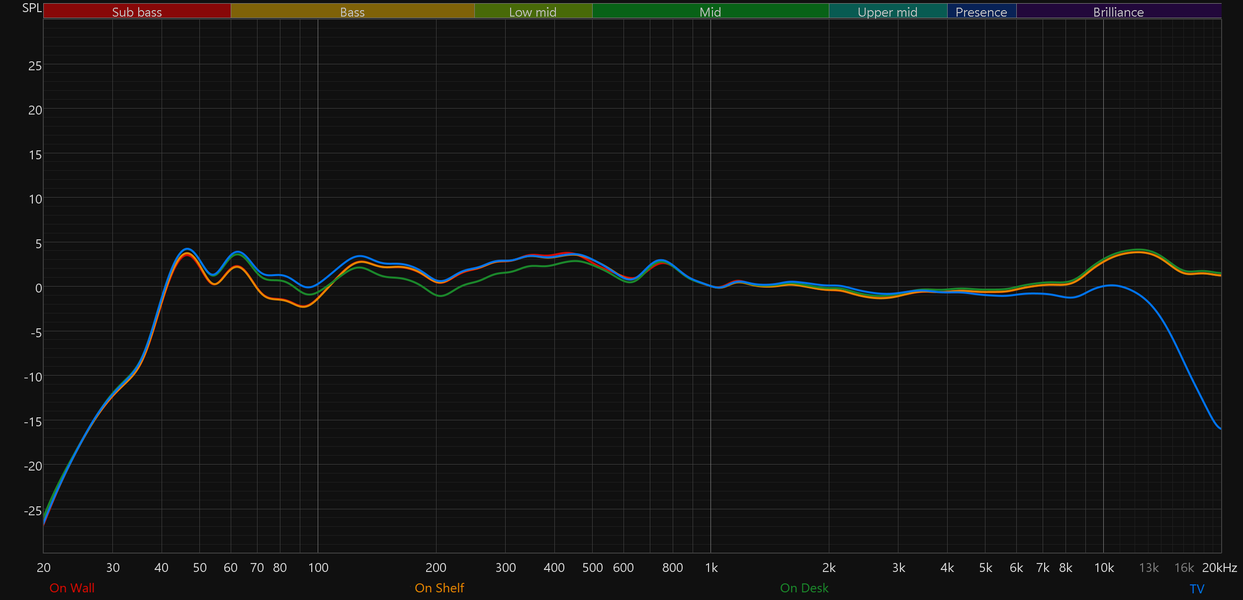Click the 50 Hz frequency axis label
Image resolution: width=1243 pixels, height=600 pixels.
click(x=200, y=568)
